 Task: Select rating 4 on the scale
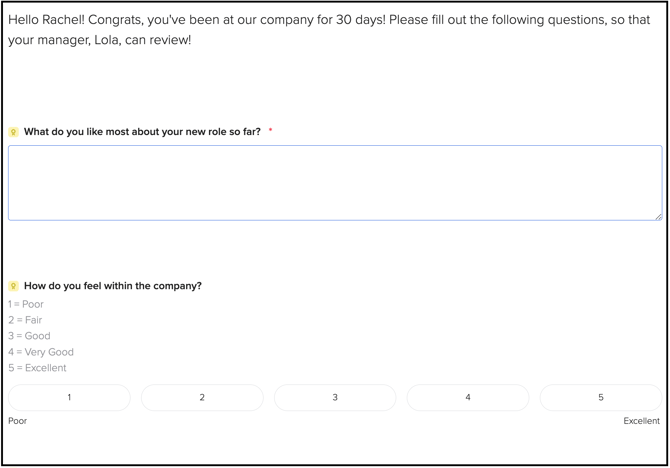(x=468, y=398)
